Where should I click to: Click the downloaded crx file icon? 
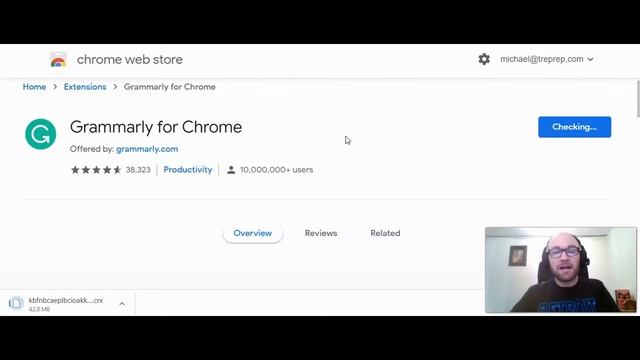tap(16, 303)
